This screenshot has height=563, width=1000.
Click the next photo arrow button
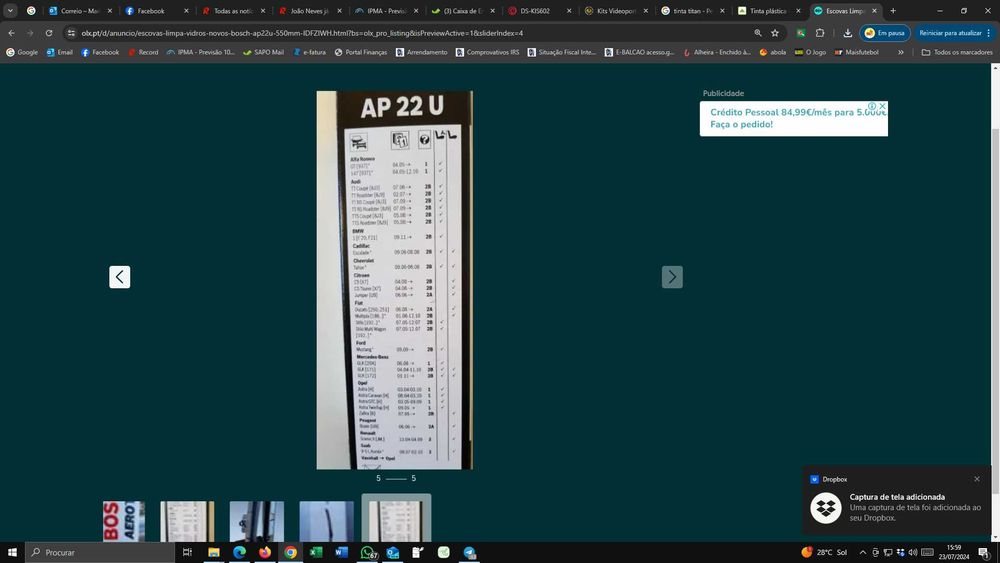672,277
